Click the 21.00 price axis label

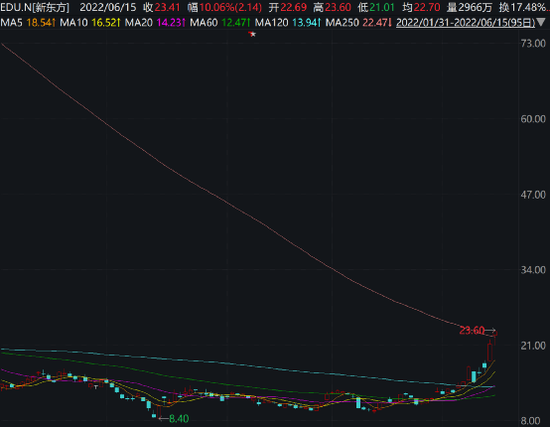coord(533,346)
